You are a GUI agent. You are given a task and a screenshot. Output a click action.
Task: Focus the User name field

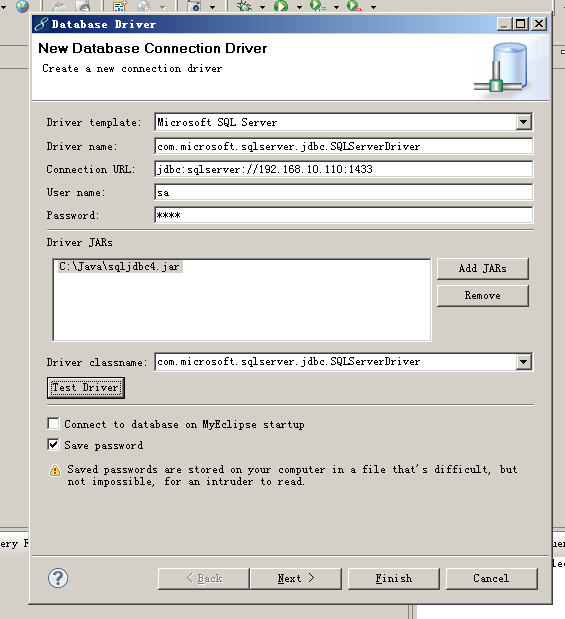pyautogui.click(x=344, y=193)
